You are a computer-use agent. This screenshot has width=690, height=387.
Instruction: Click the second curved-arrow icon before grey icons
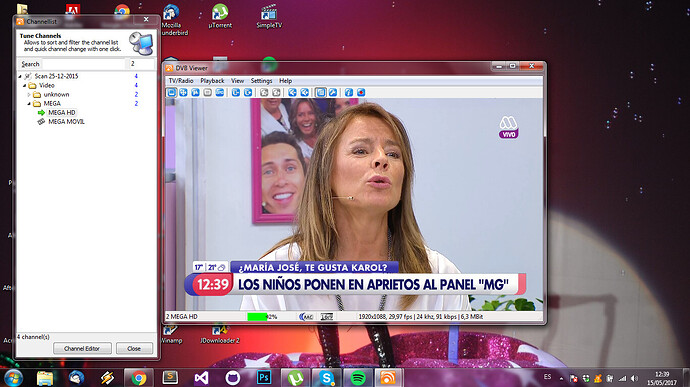pos(248,92)
